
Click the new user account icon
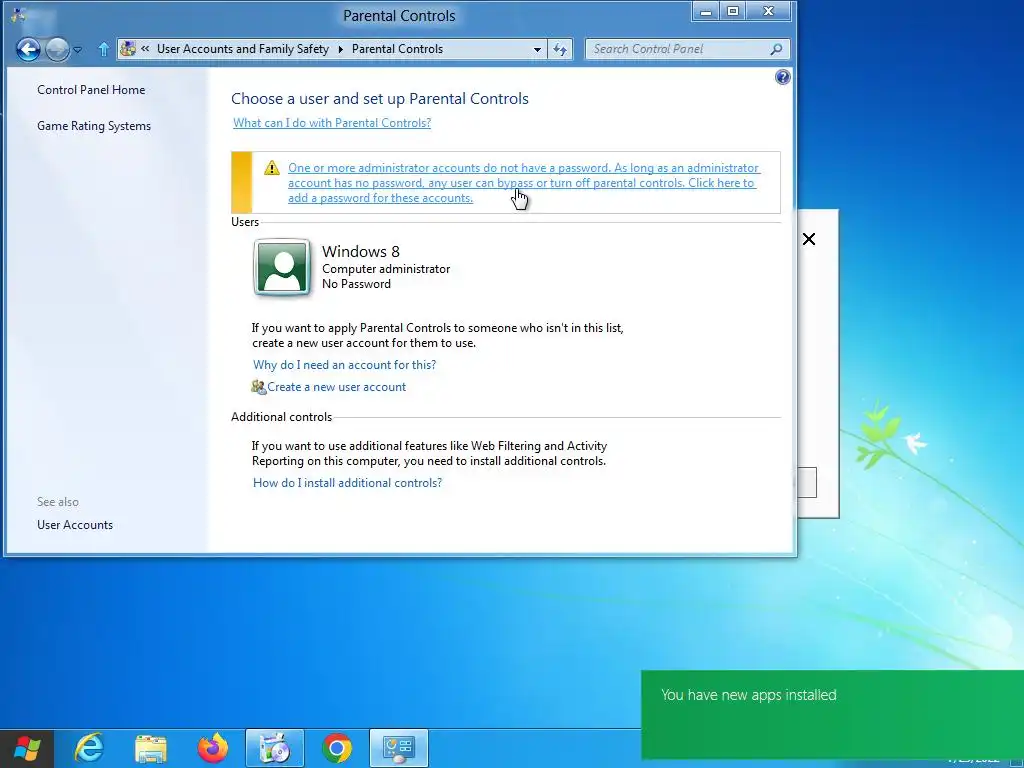tap(259, 387)
